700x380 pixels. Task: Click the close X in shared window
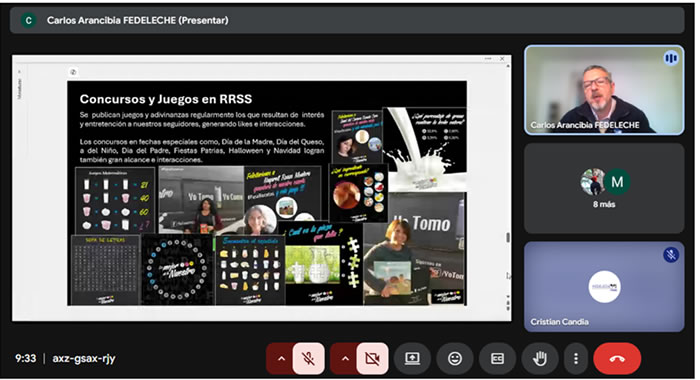pyautogui.click(x=502, y=58)
